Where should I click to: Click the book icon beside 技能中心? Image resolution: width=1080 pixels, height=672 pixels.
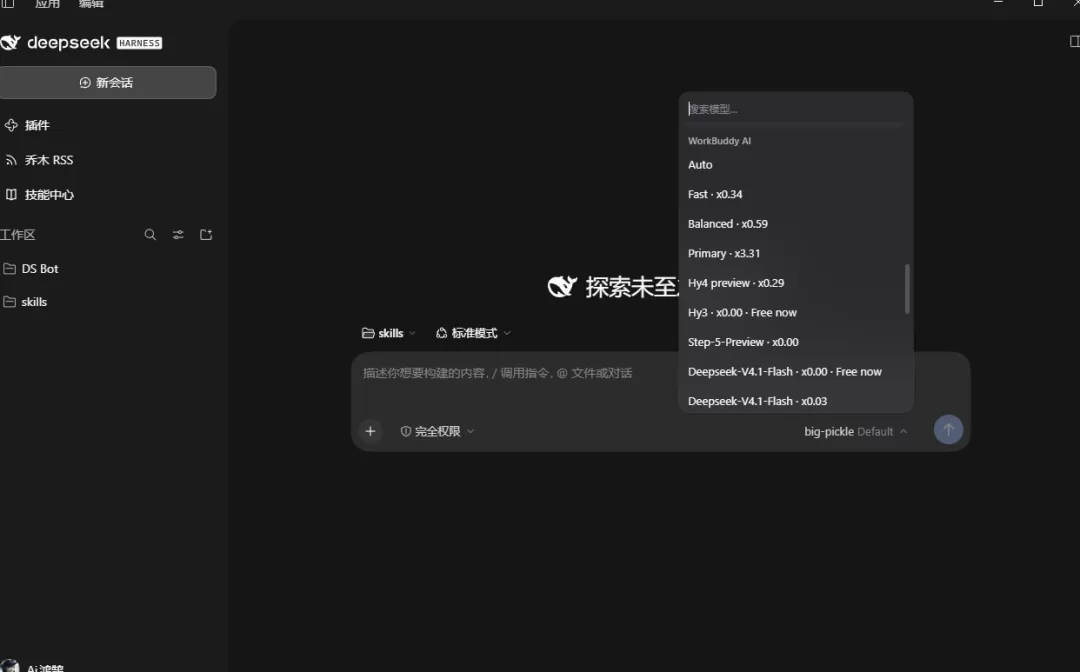(11, 195)
